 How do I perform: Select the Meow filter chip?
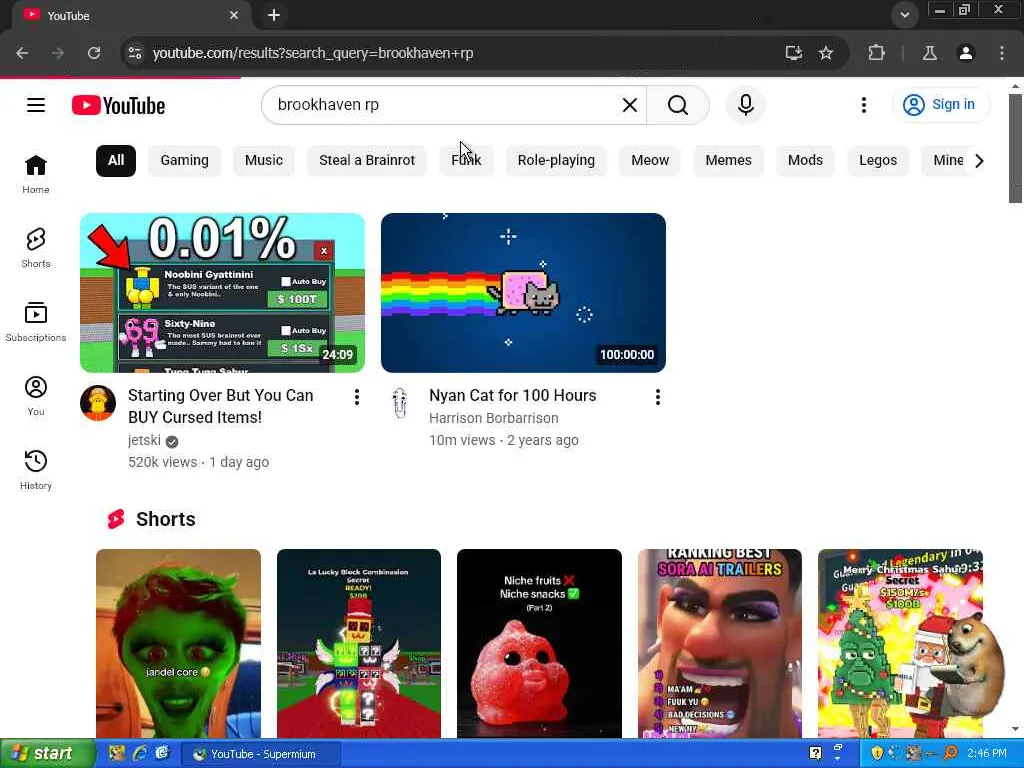[650, 161]
